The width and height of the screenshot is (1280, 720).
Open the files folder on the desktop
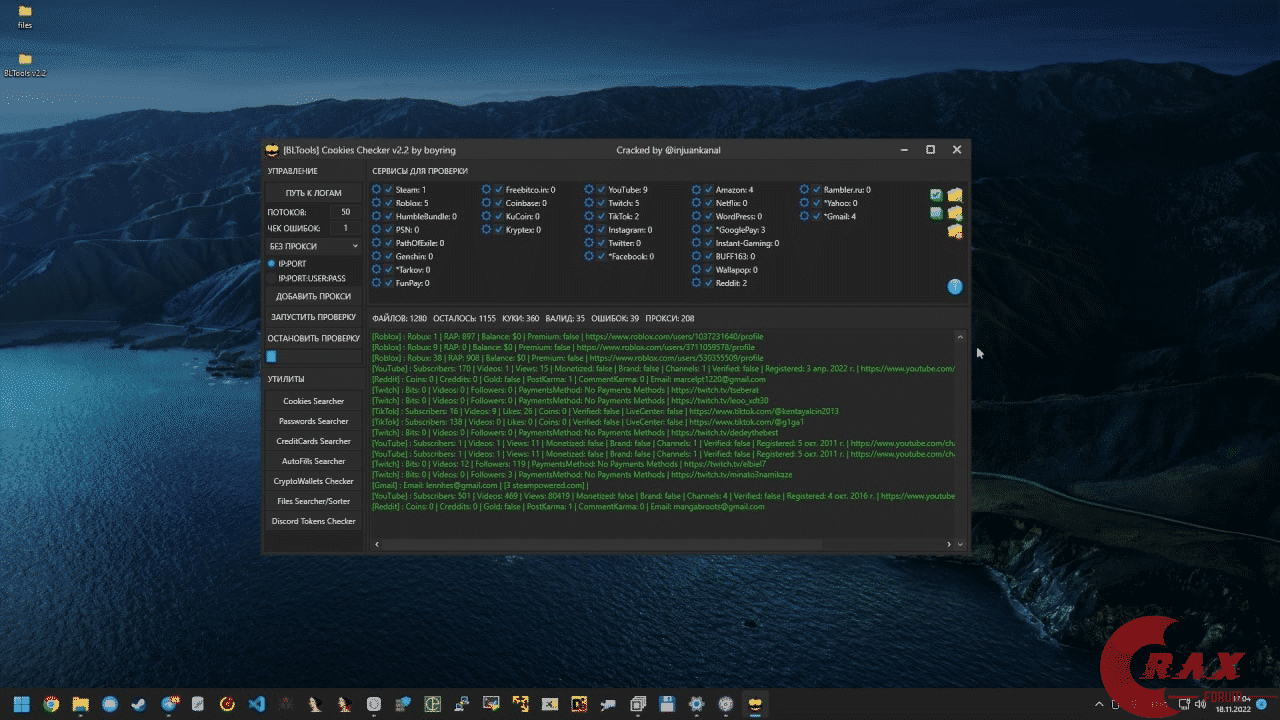tap(25, 17)
